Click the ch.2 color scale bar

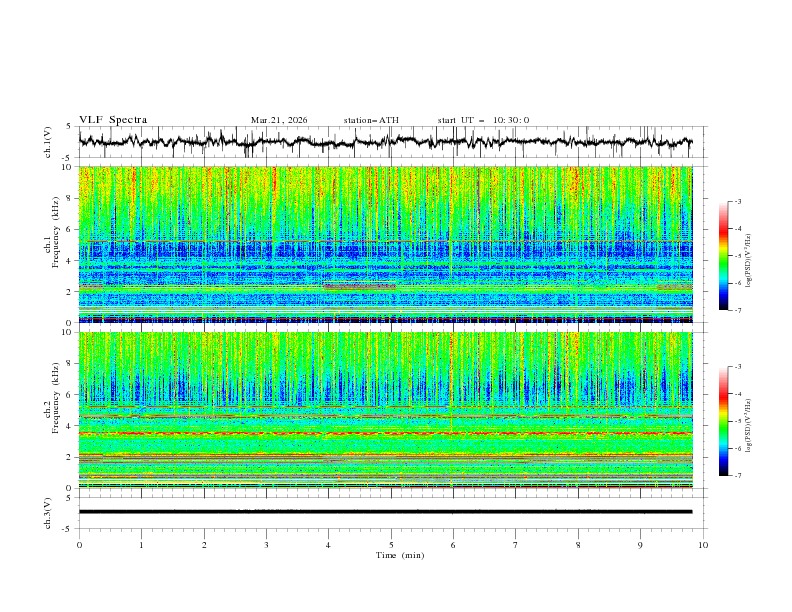pos(724,421)
